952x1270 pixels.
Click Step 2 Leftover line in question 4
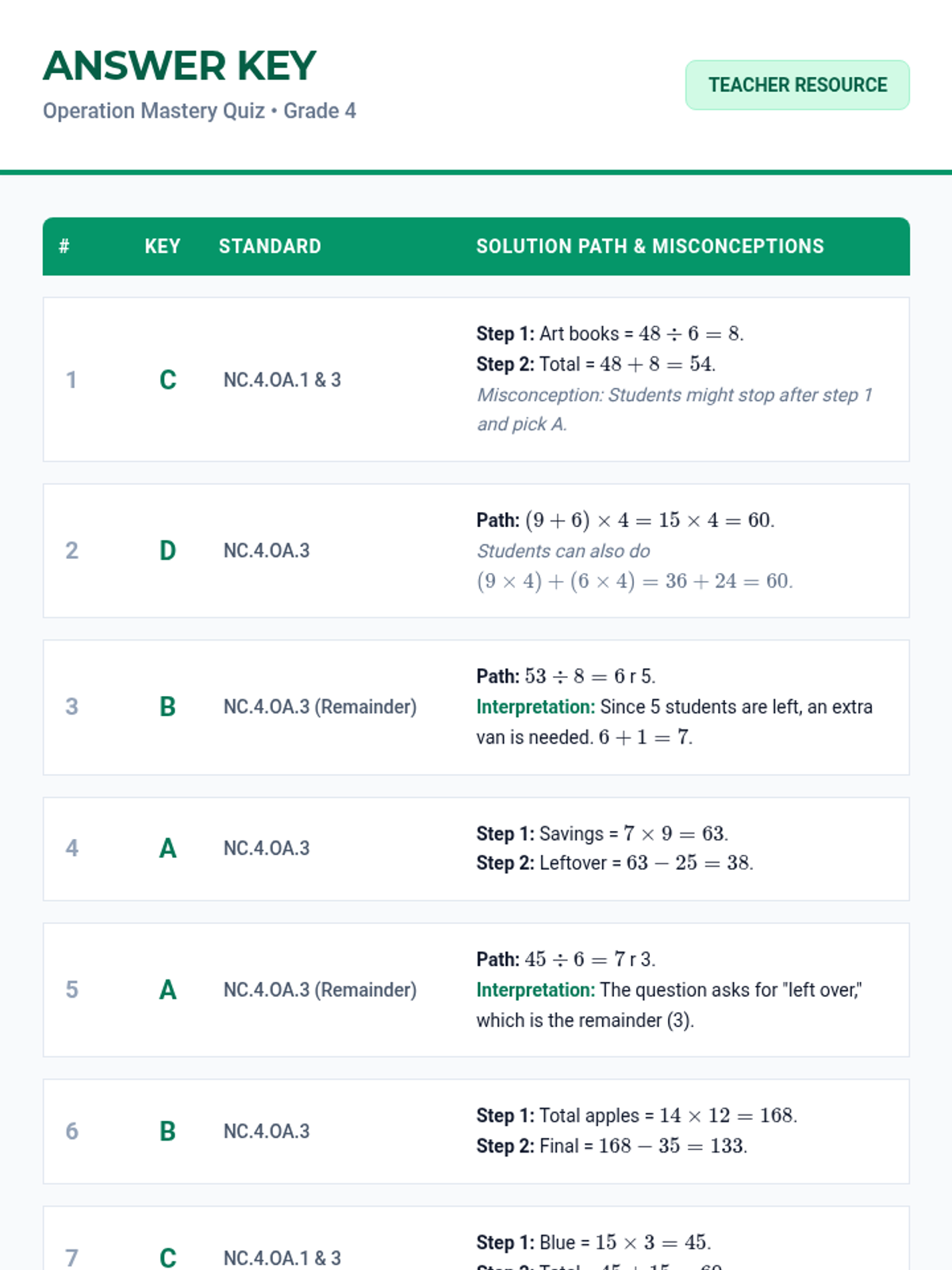pyautogui.click(x=614, y=863)
